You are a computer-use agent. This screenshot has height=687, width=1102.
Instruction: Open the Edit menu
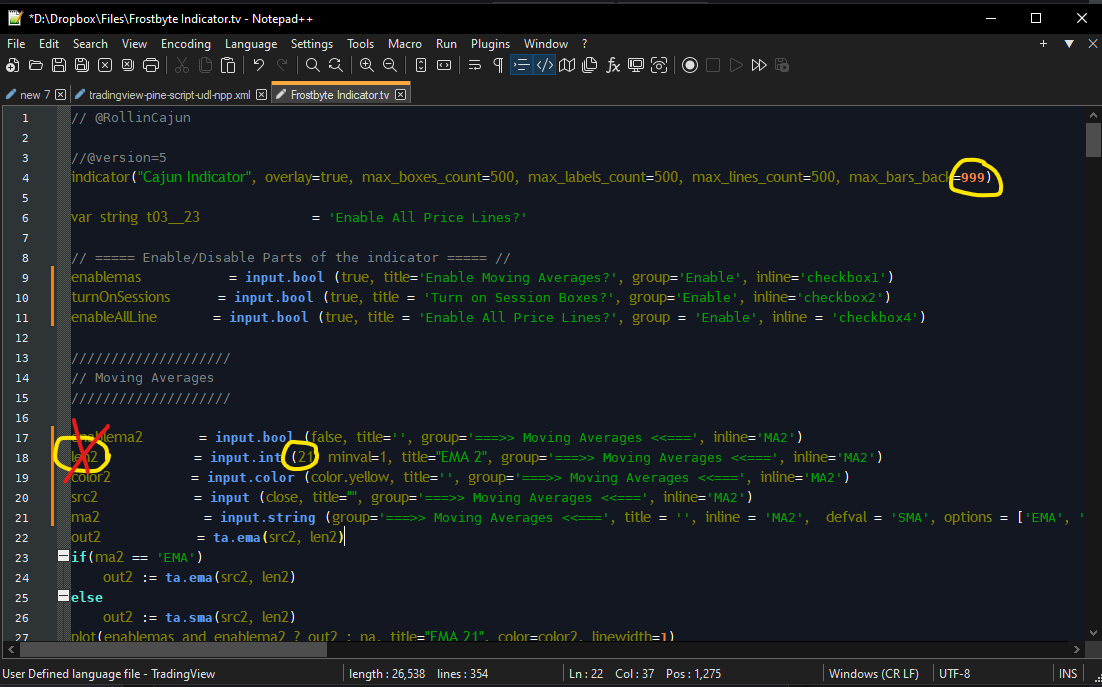(48, 44)
